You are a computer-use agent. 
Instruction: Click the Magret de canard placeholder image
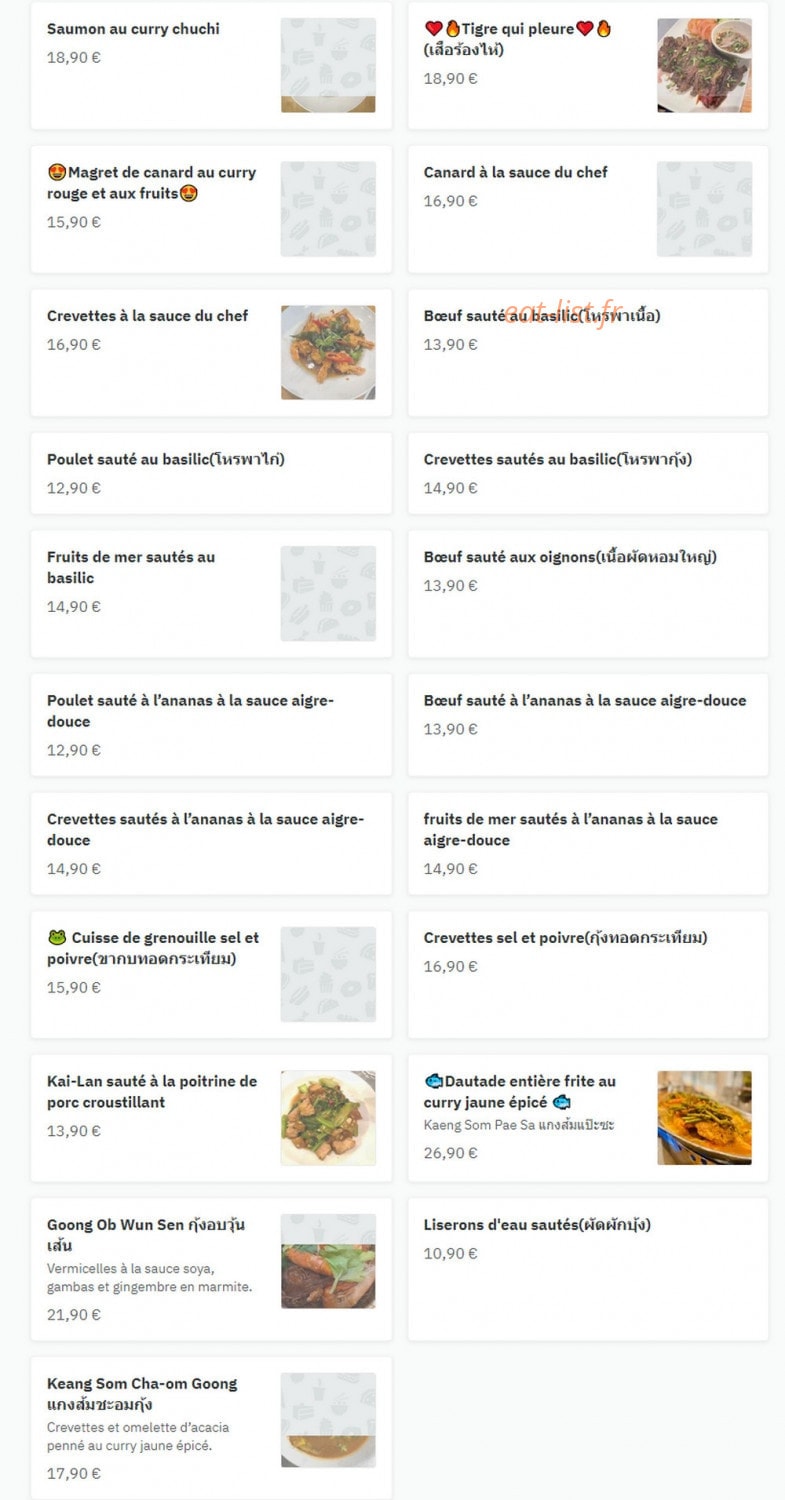click(328, 209)
